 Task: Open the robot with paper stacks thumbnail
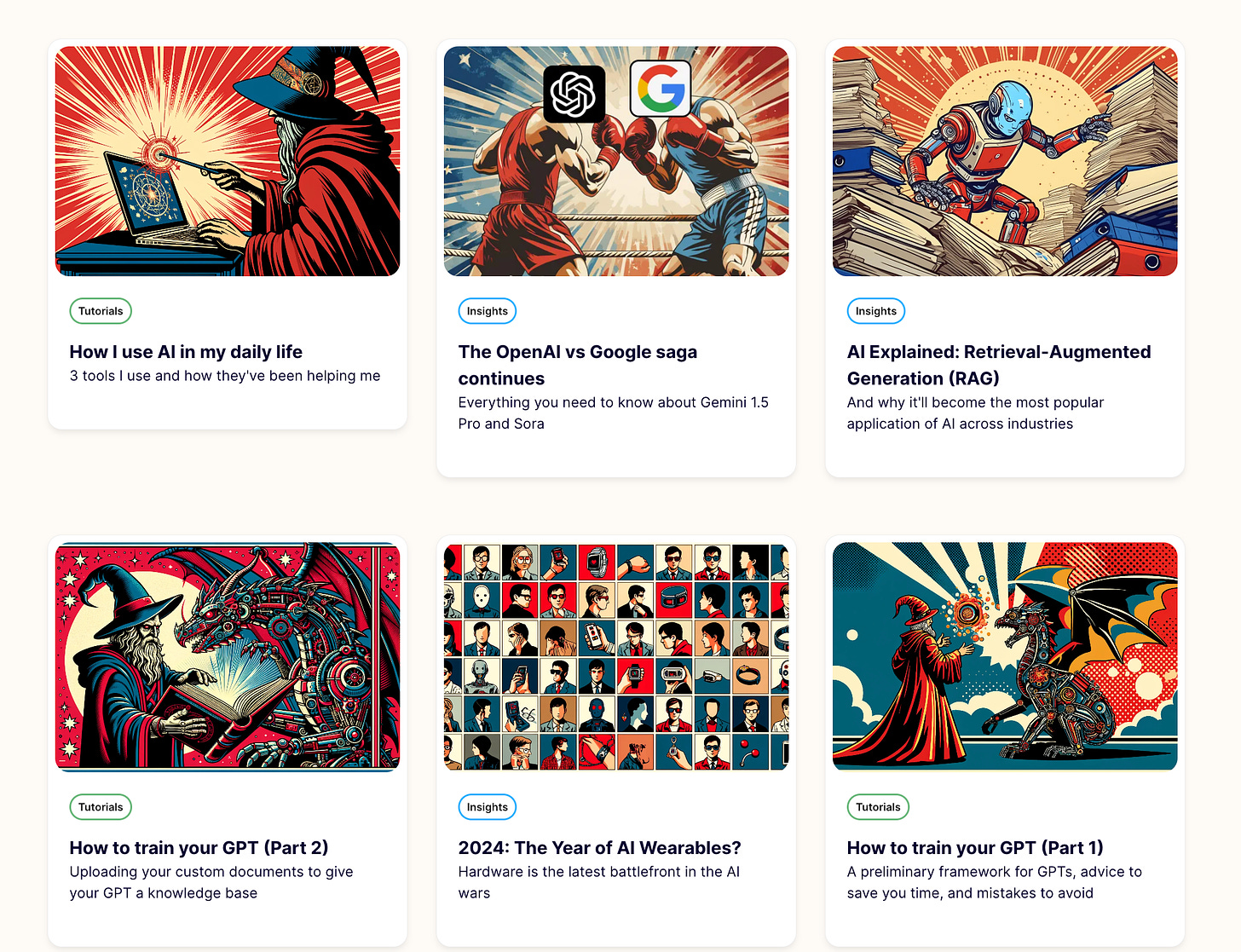(1005, 161)
